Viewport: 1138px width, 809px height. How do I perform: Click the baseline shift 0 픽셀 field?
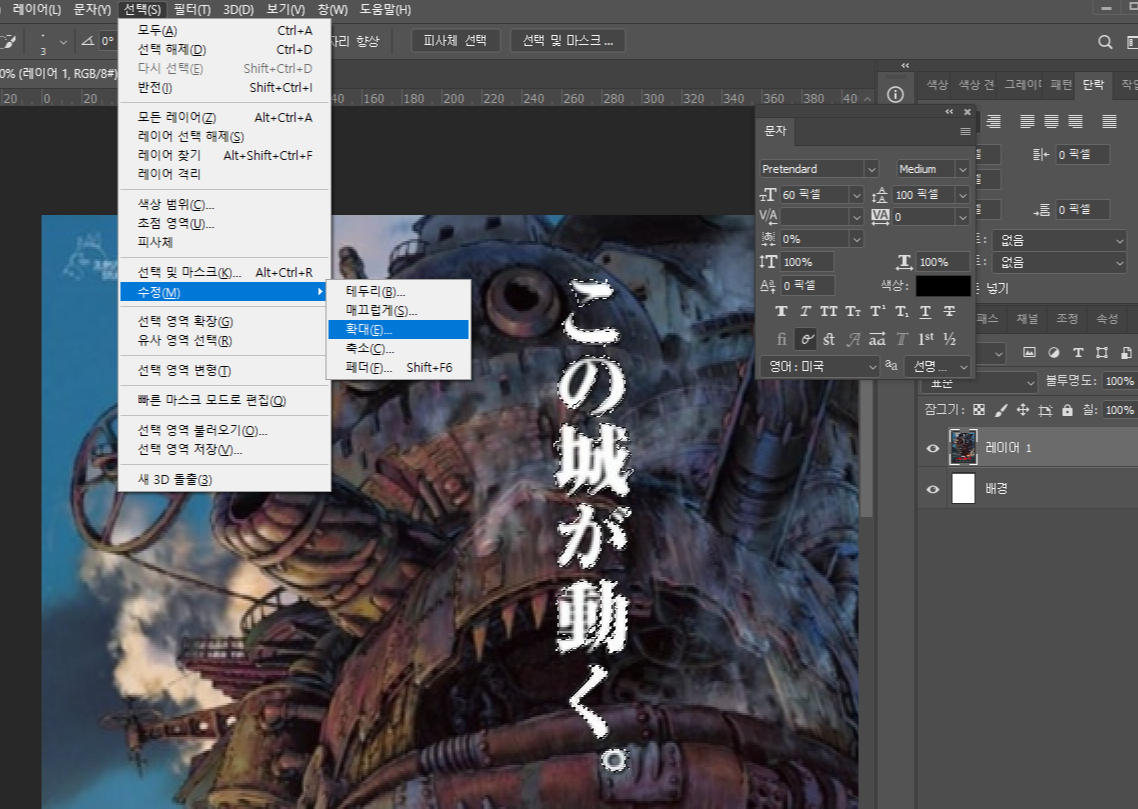coord(806,286)
